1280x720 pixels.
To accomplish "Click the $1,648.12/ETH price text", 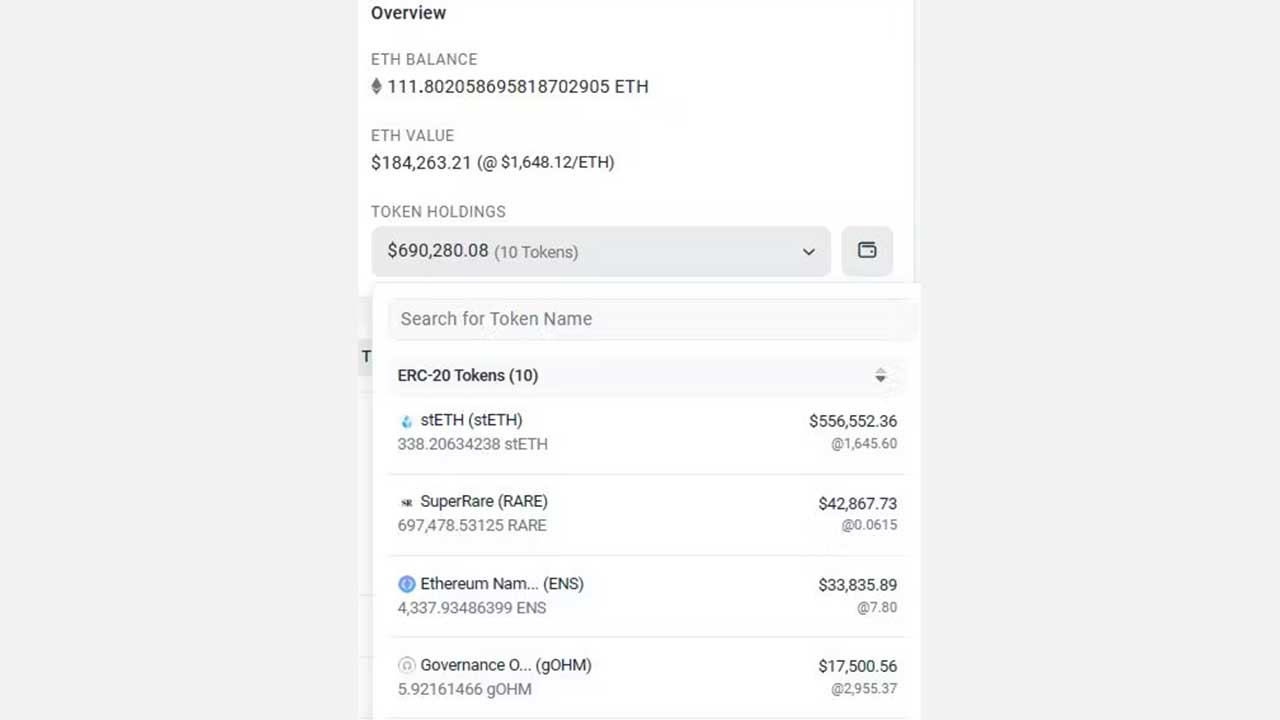I will [556, 162].
